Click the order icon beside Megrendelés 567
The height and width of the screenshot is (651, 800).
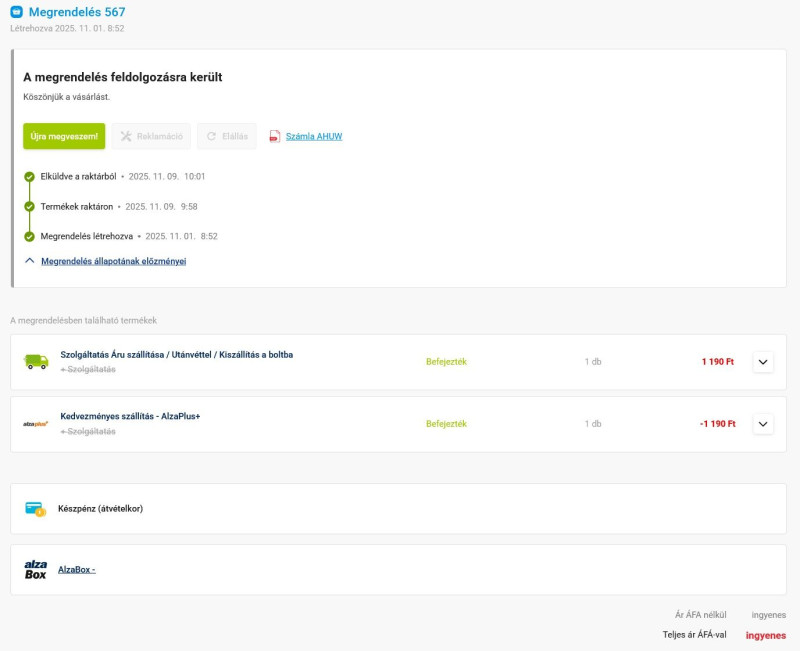click(x=16, y=12)
